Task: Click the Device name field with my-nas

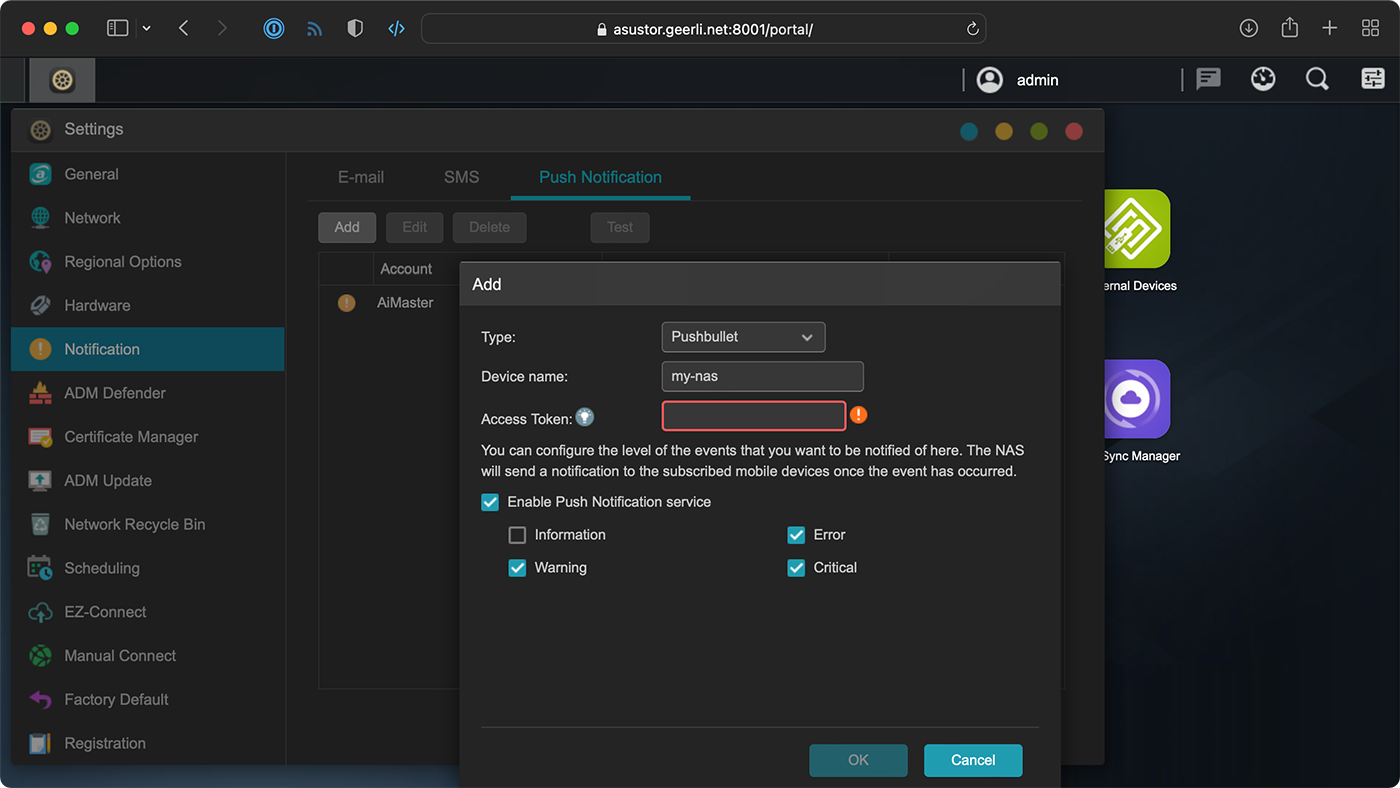Action: [762, 377]
